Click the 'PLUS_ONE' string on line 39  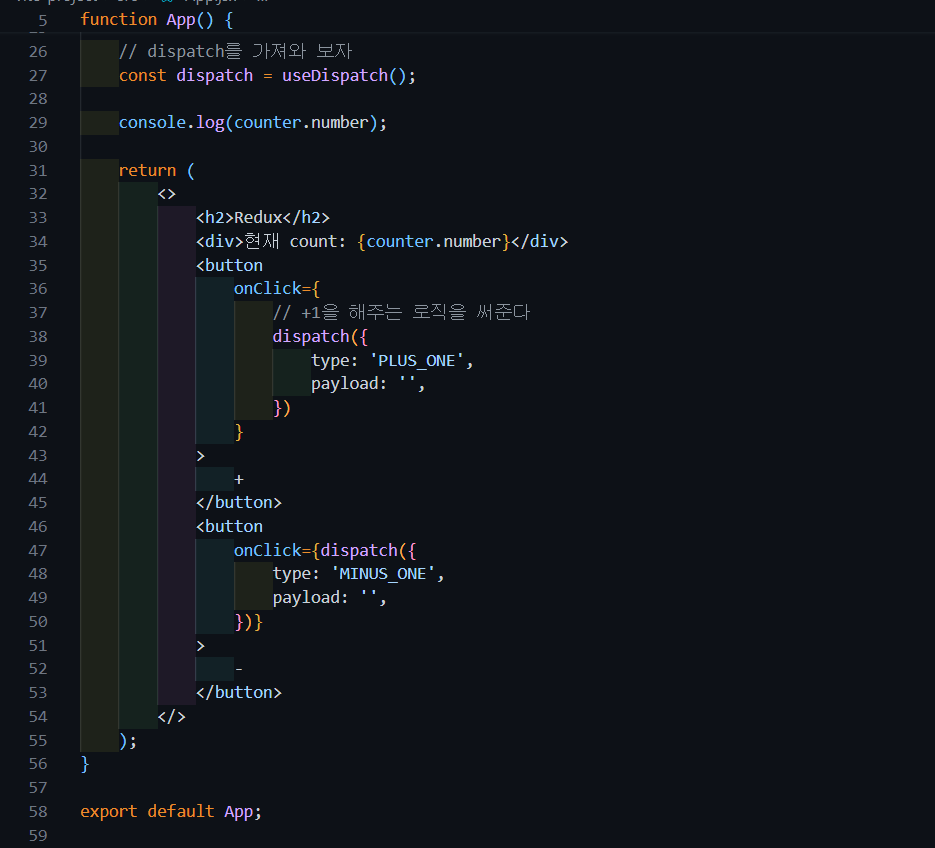coord(417,361)
